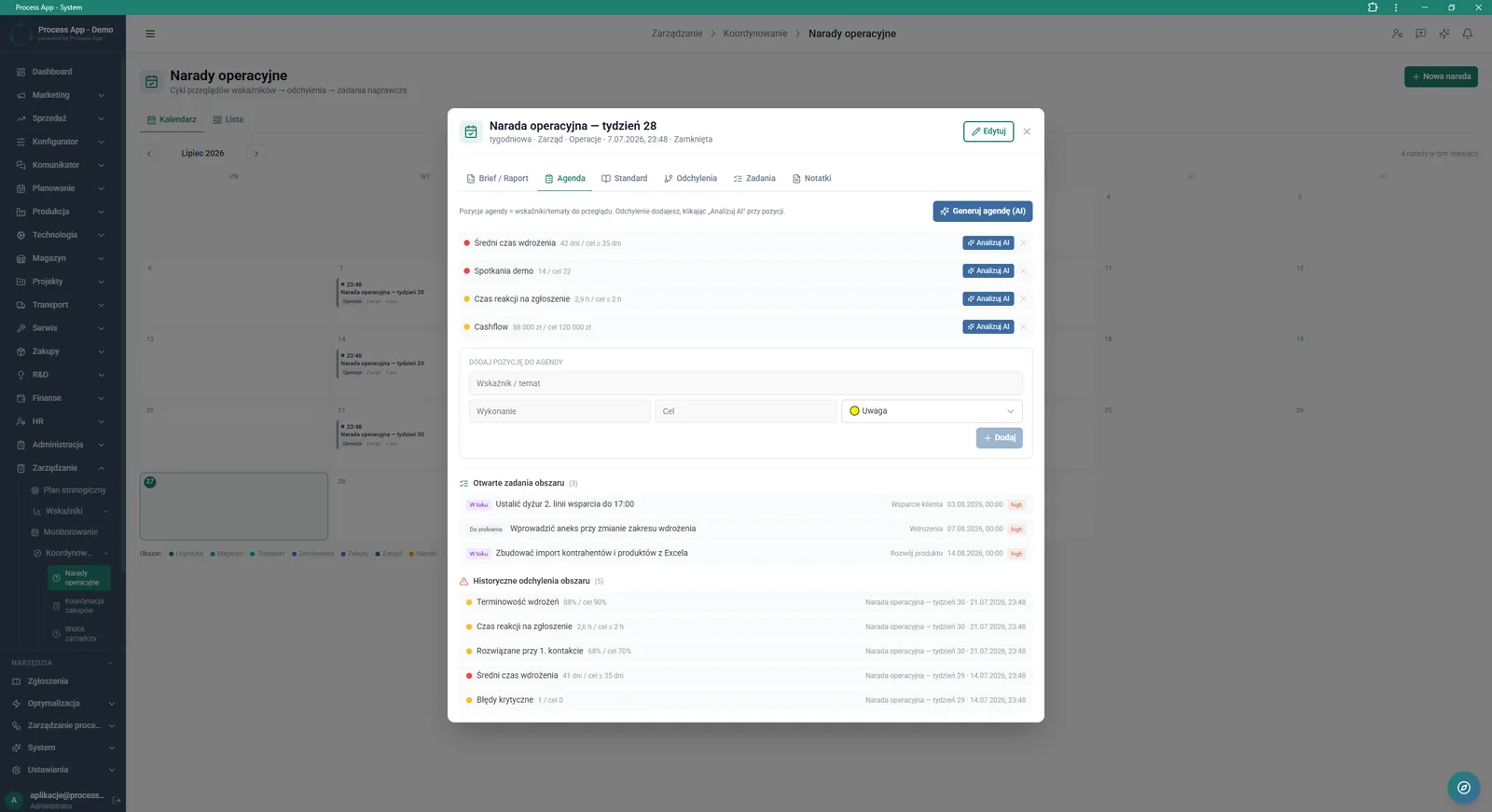Click the Edytuj button

988,131
